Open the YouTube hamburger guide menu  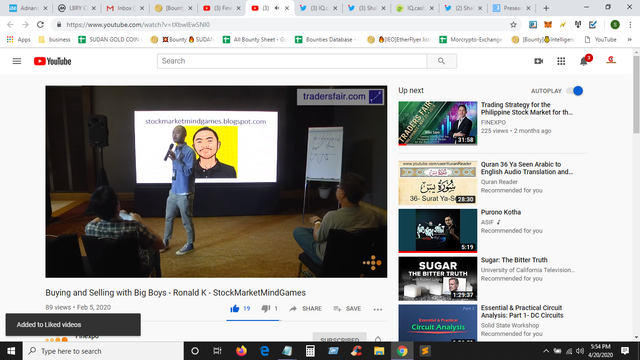[17, 61]
